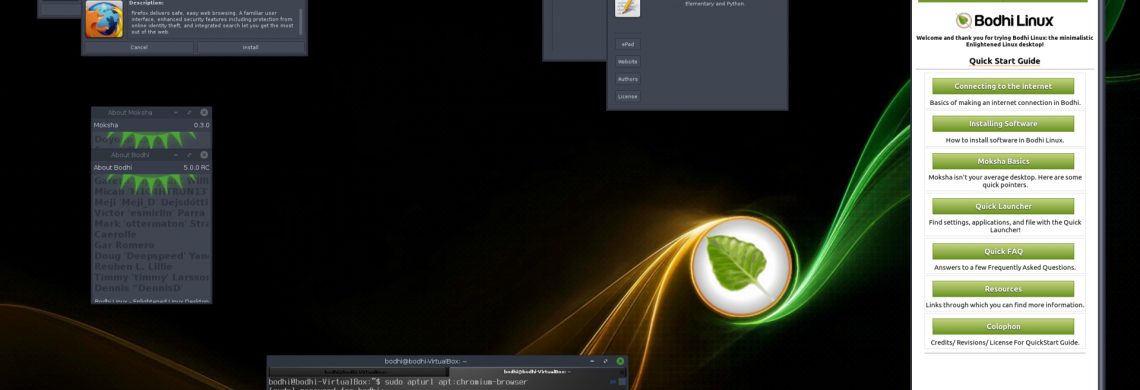Click the terminal tab overview grid icon

[x=621, y=381]
